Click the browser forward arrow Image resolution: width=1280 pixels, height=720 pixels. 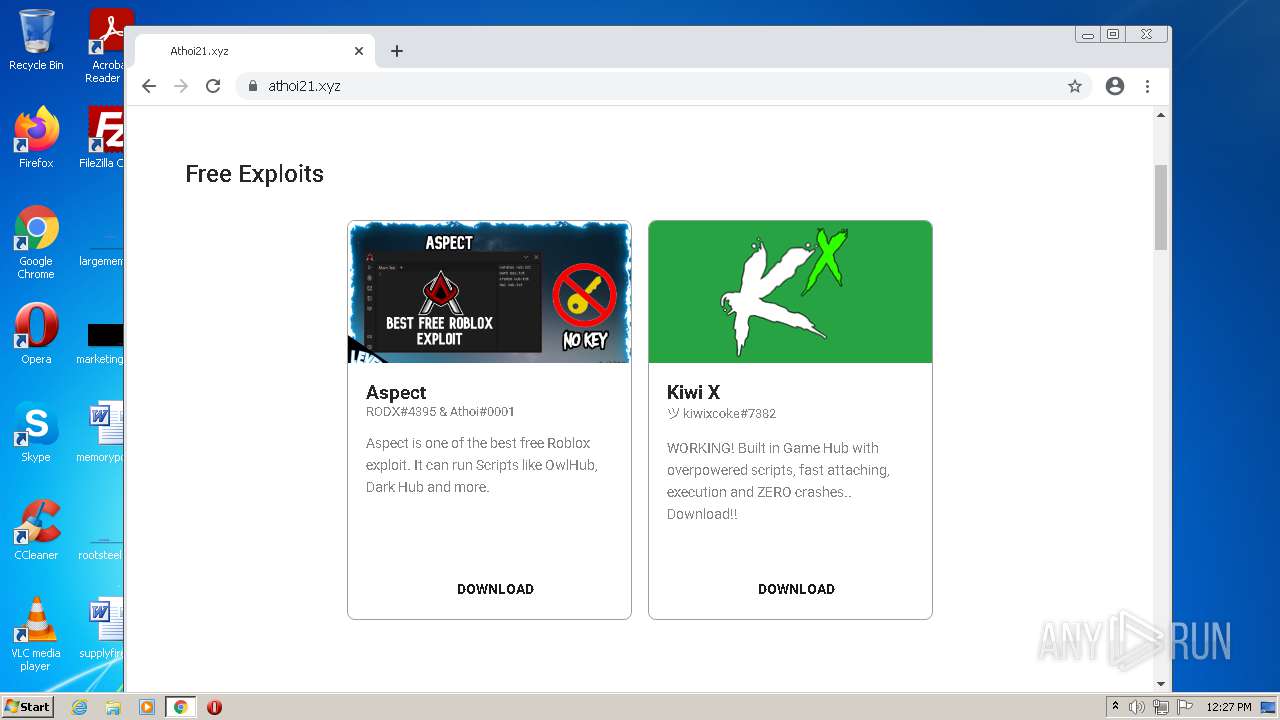(181, 86)
